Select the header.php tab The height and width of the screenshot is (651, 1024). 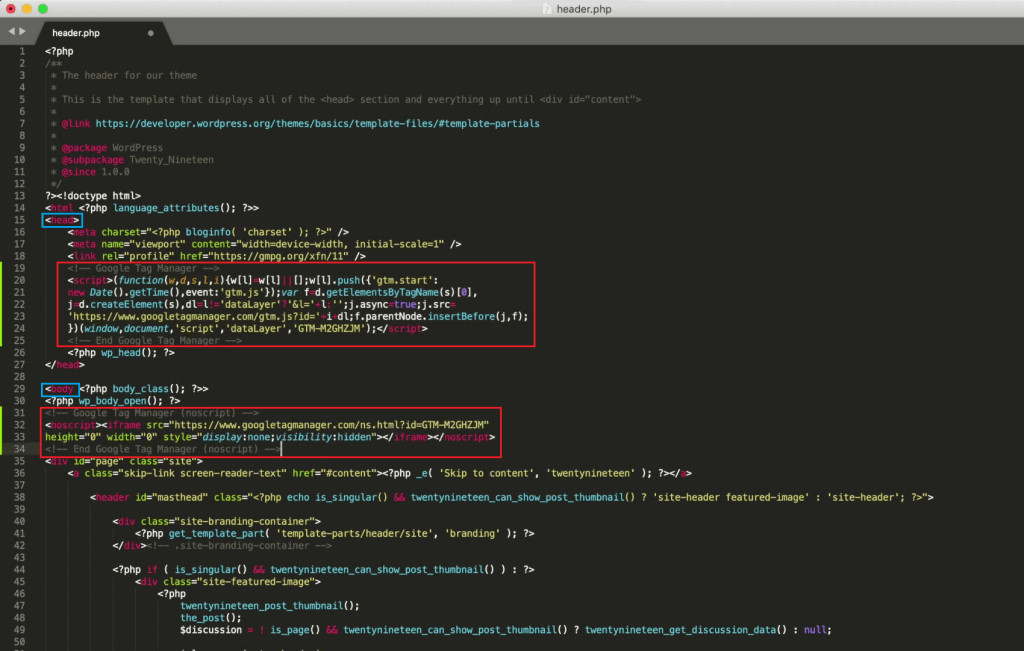[75, 33]
